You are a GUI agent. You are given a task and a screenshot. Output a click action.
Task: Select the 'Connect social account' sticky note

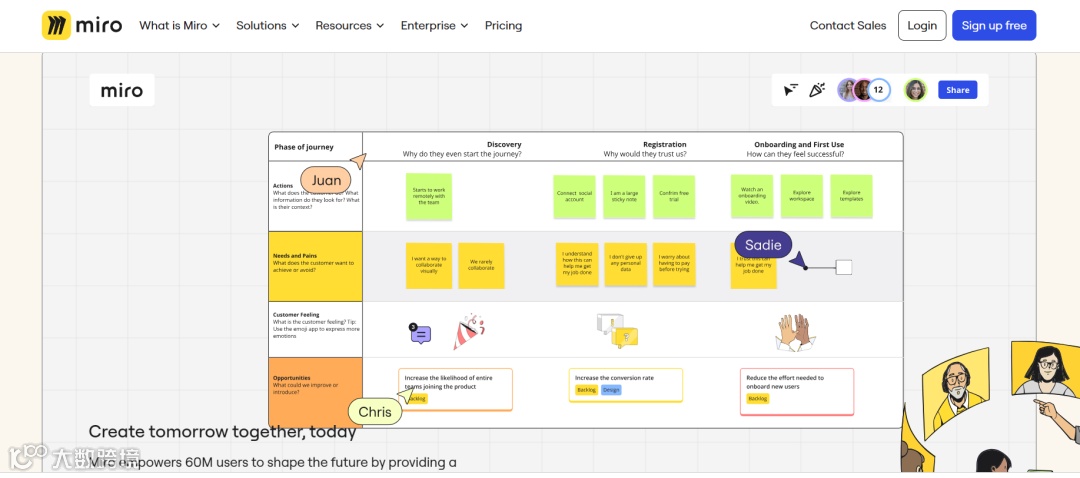coord(574,196)
